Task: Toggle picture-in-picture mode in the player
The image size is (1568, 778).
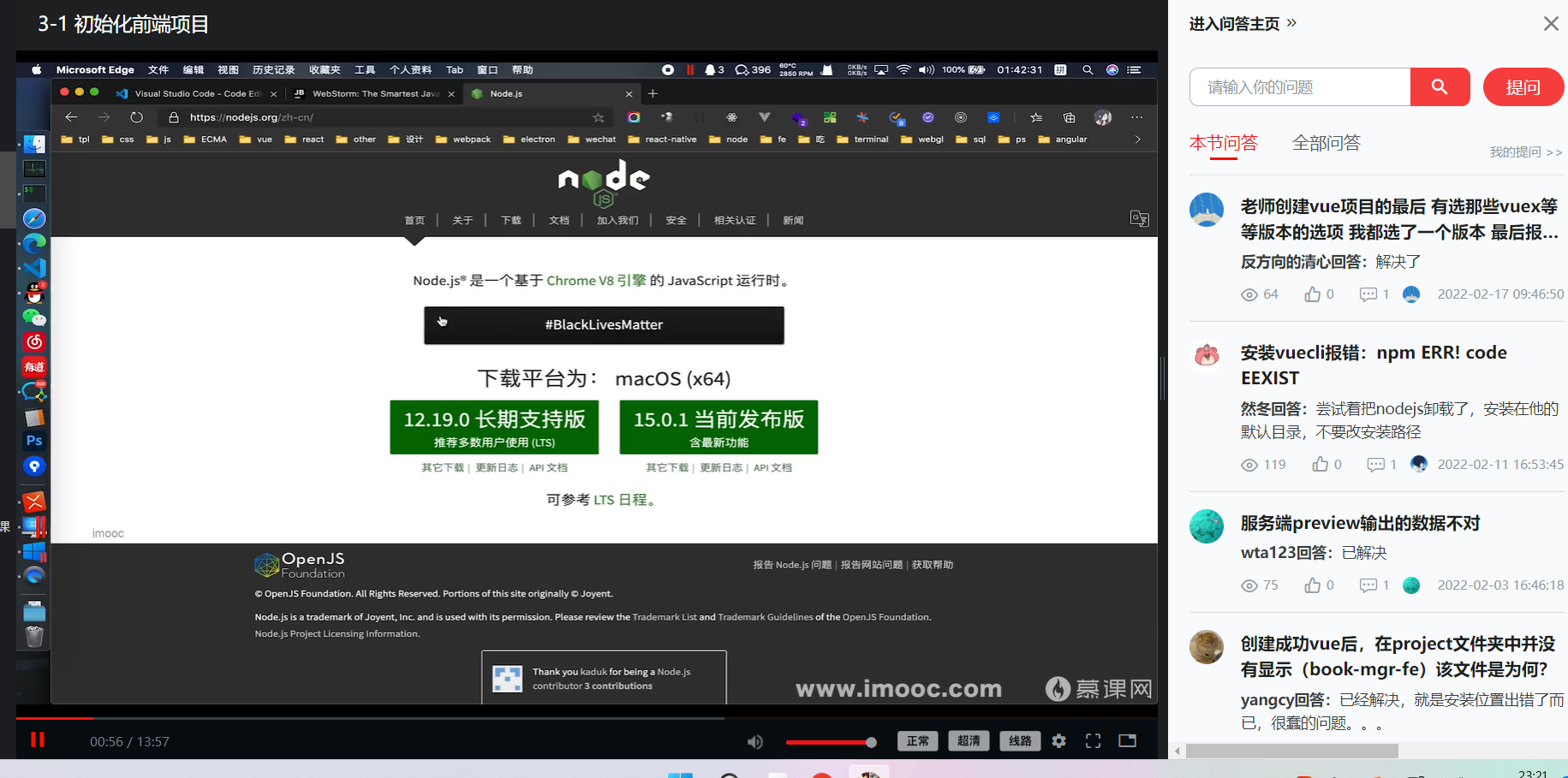Action: point(1127,741)
